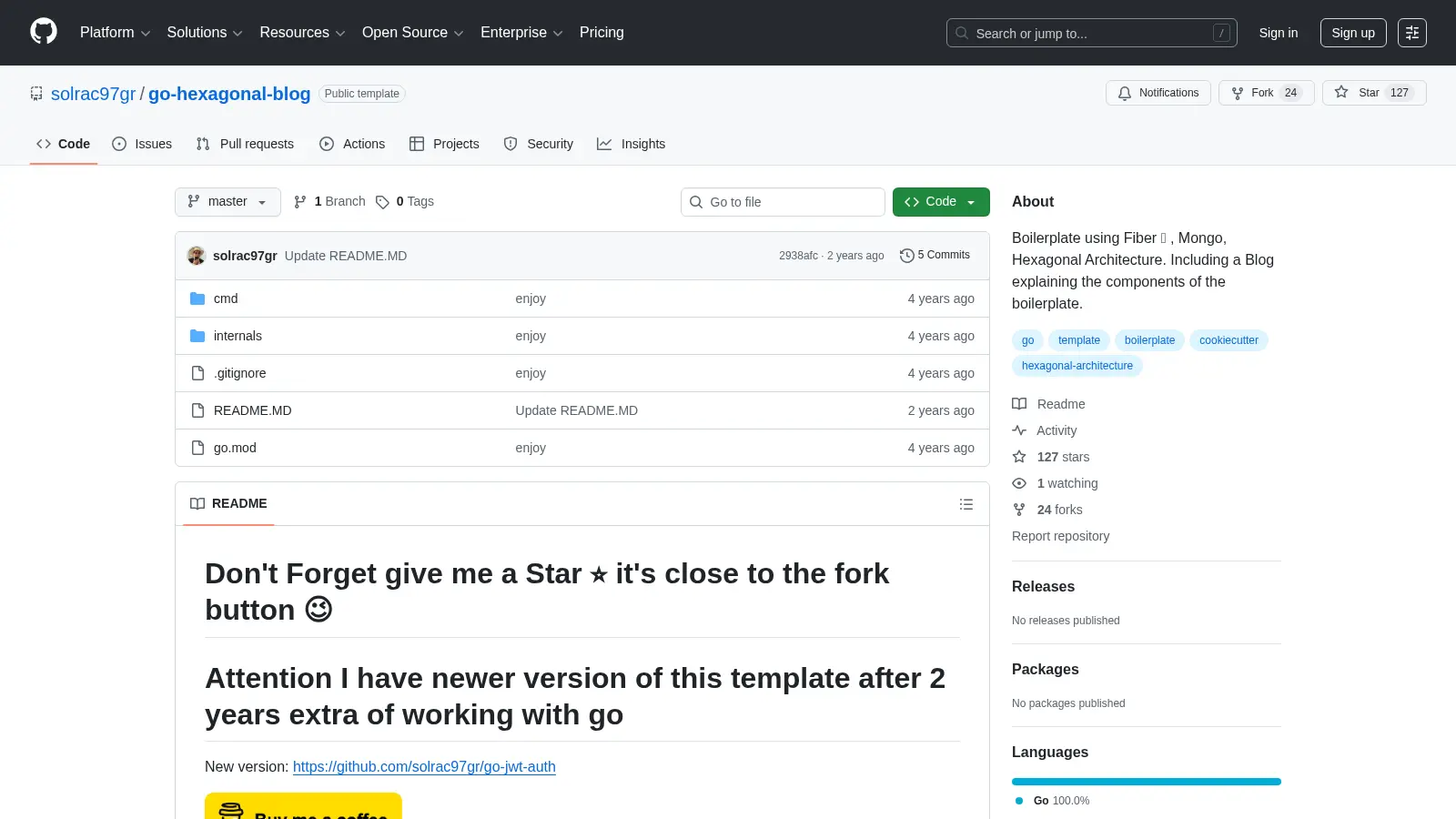
Task: Select the hexagonal-architecture topic tag
Action: pyautogui.click(x=1077, y=366)
